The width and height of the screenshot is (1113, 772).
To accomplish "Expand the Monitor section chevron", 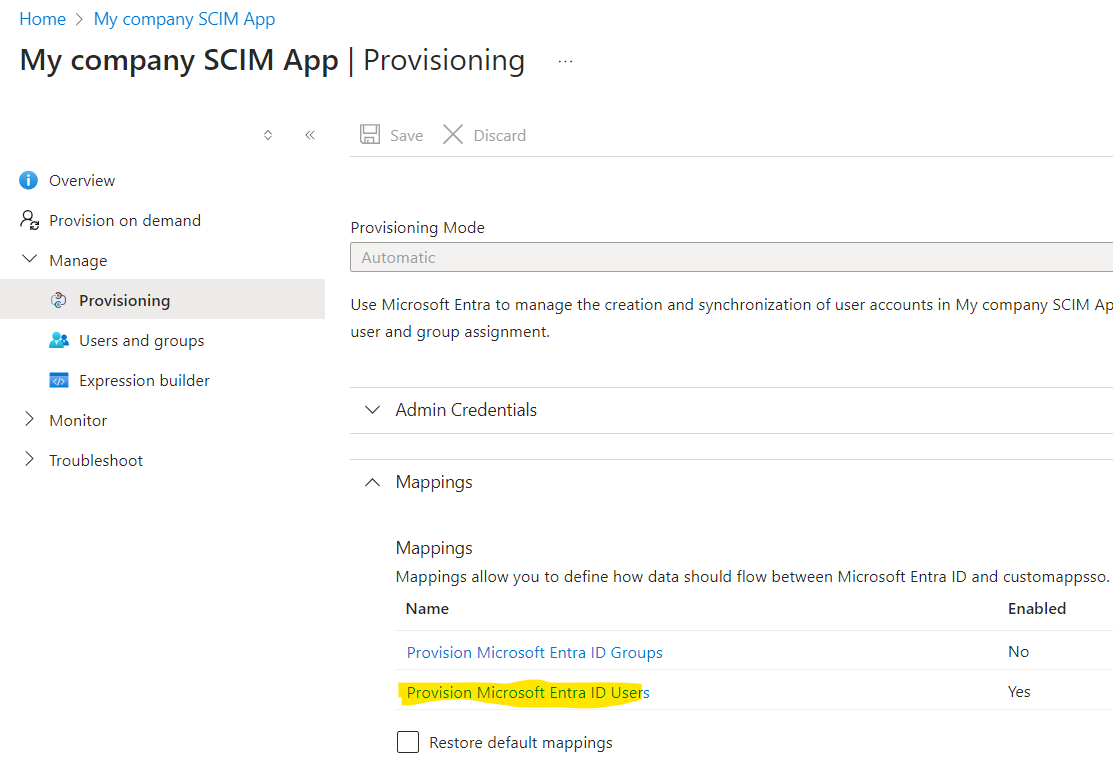I will 29,419.
